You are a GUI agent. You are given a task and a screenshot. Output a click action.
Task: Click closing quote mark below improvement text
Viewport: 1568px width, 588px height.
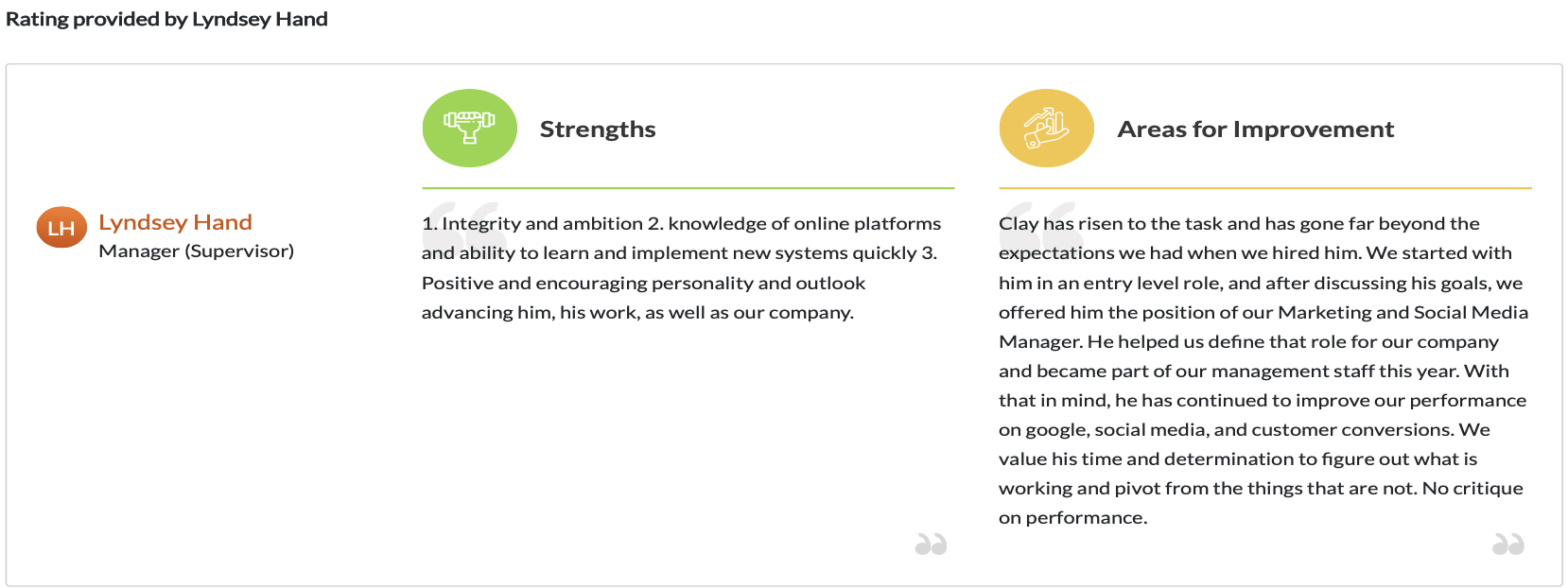(1507, 545)
